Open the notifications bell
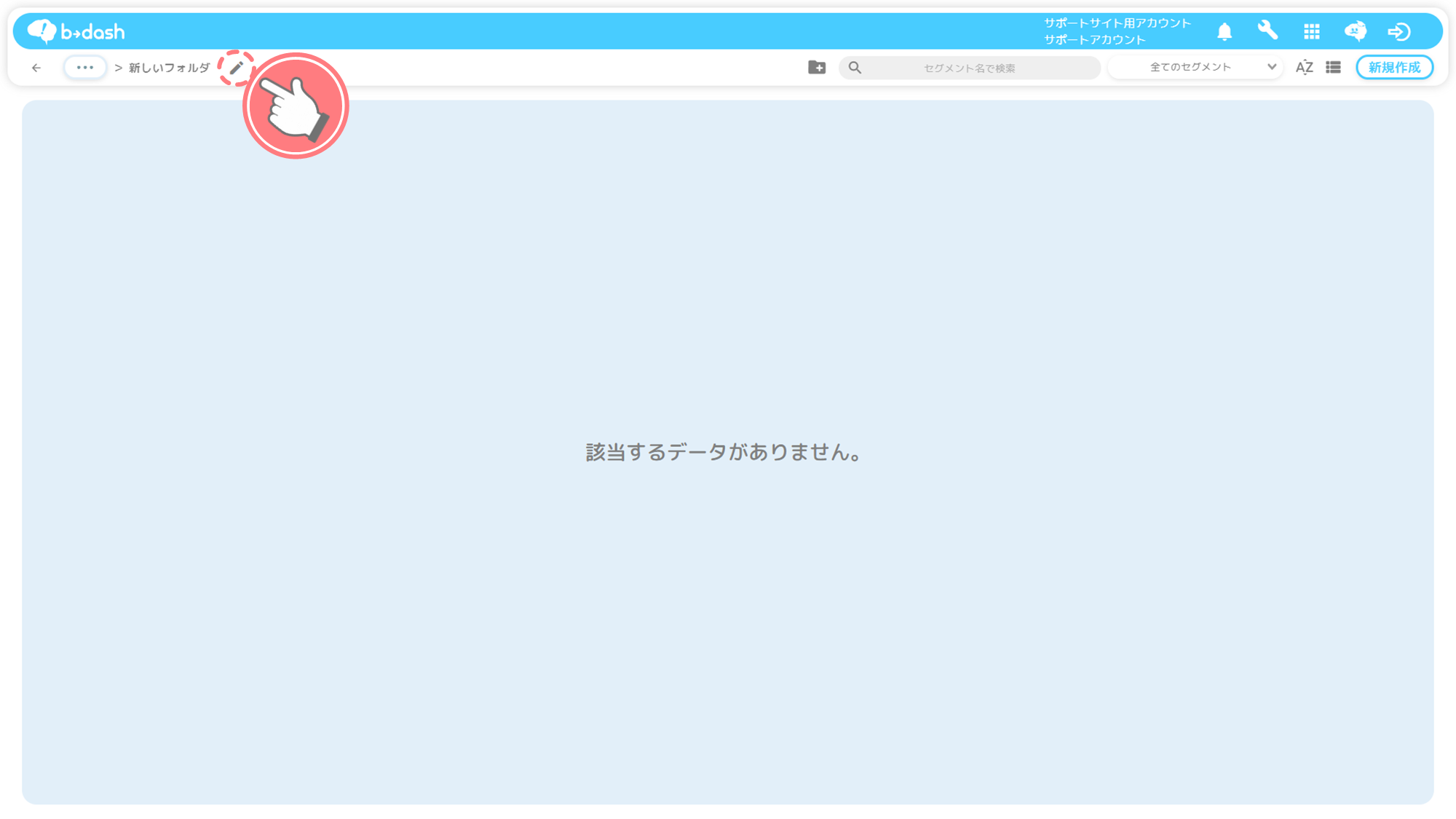 (1224, 31)
